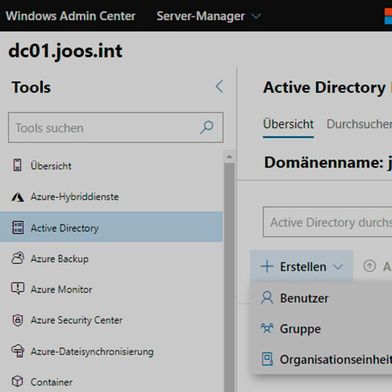Screen dimensions: 392x392
Task: Open Azure-Dateisynchronisierung tool
Action: coord(111,351)
